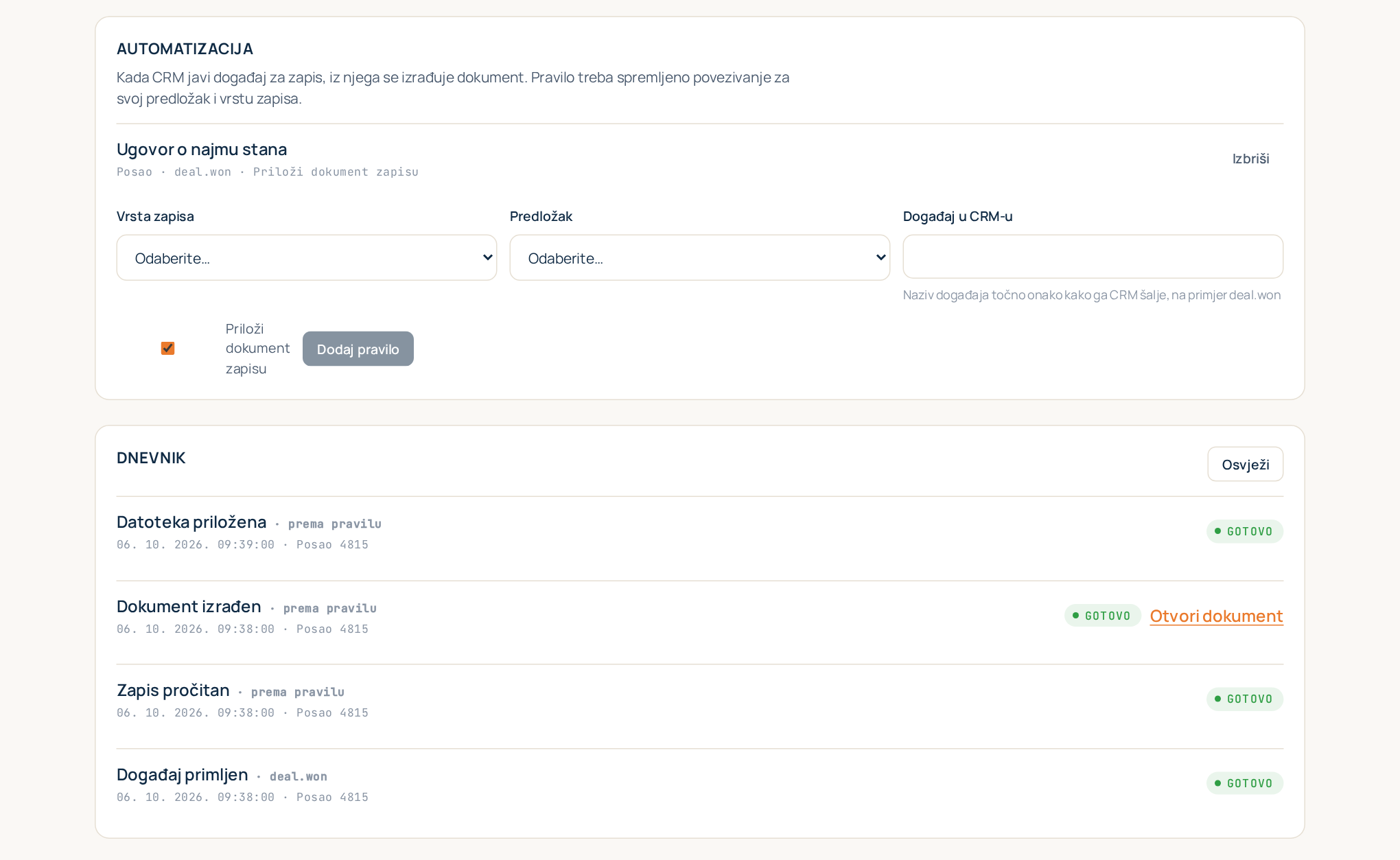This screenshot has width=1400, height=860.
Task: Click the GOTOVO badge for 'Datoteka priložena'
Action: click(1245, 531)
